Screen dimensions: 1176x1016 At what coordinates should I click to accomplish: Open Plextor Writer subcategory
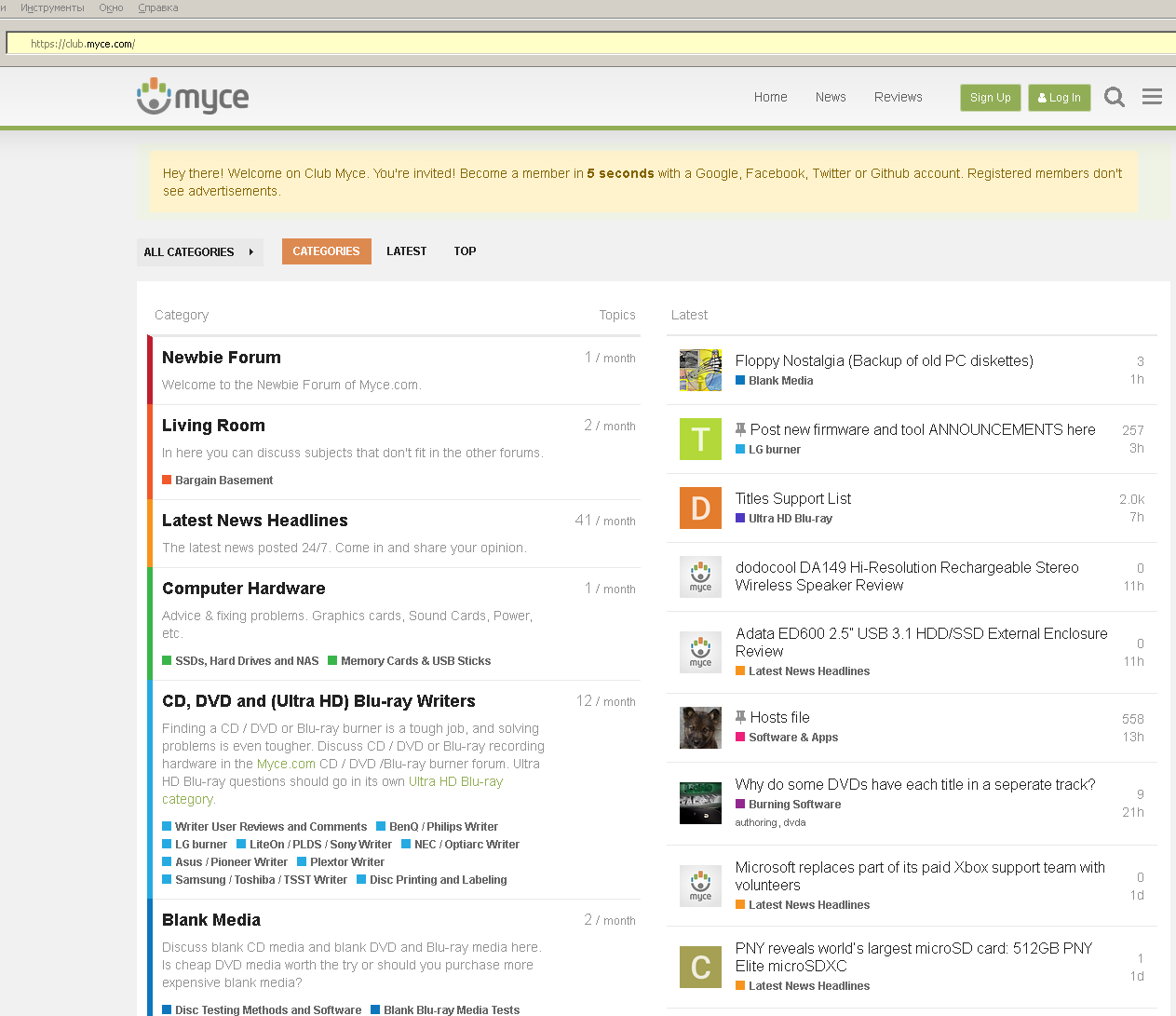click(341, 862)
